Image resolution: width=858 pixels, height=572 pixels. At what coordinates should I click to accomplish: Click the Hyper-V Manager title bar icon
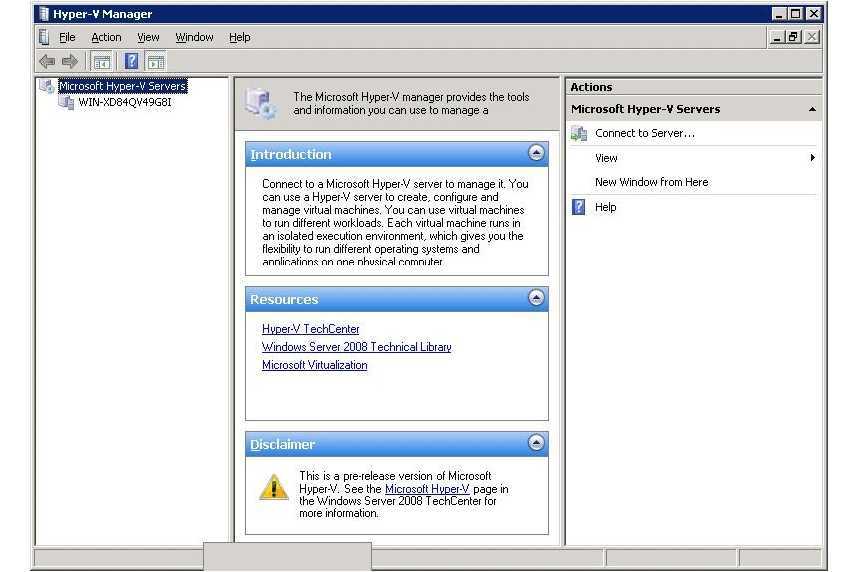point(44,14)
